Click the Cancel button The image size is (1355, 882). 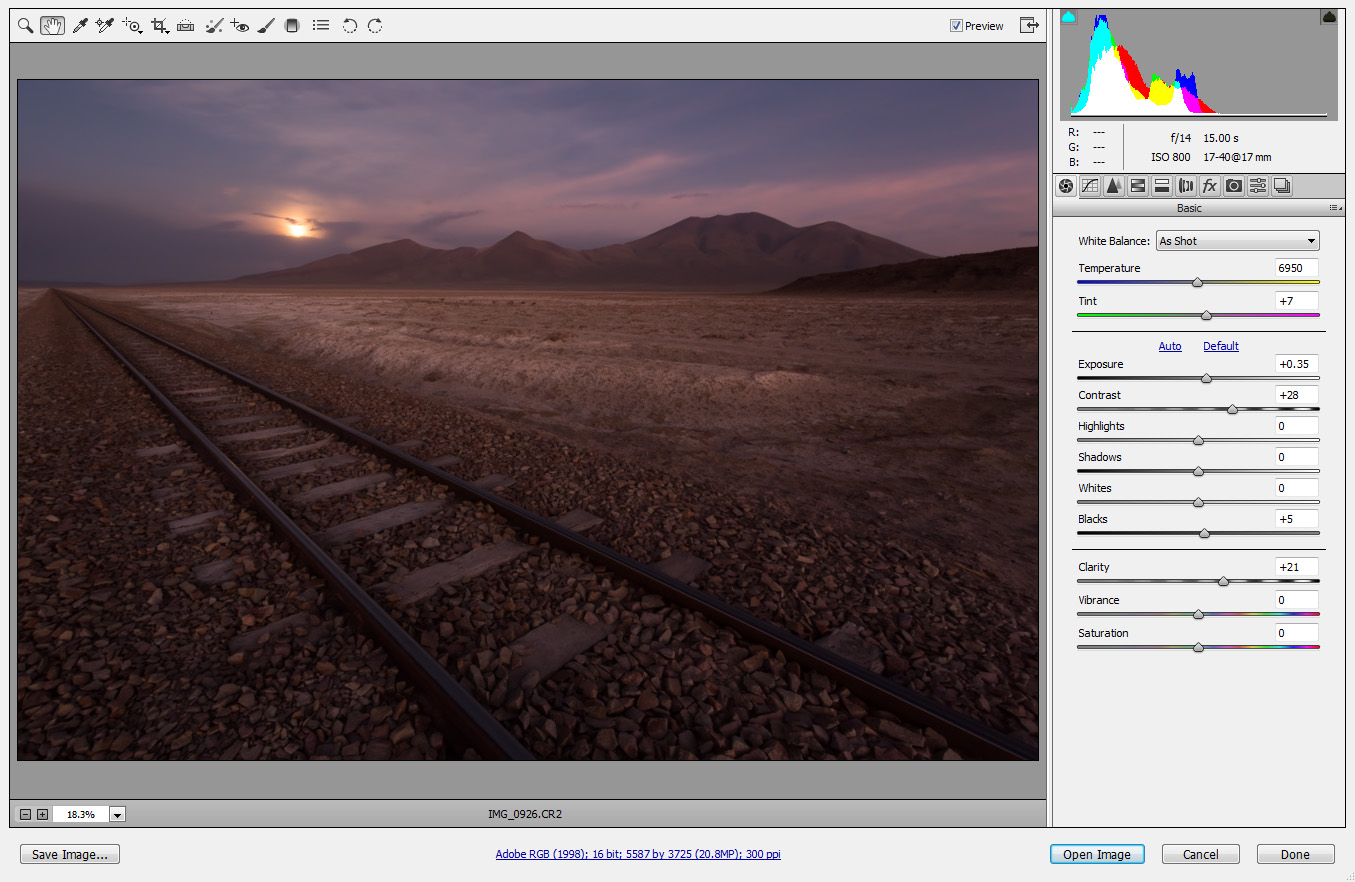[1201, 854]
